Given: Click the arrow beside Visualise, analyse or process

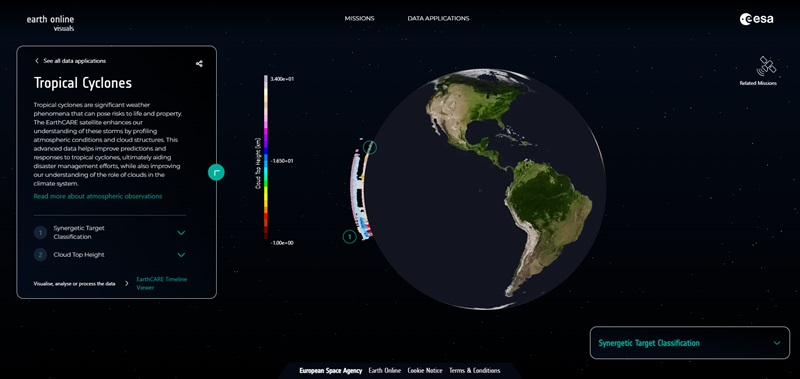Looking at the screenshot, I should [x=127, y=284].
